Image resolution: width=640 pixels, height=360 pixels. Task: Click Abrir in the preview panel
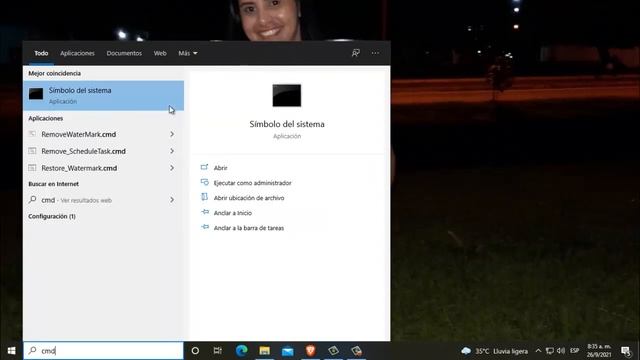pyautogui.click(x=220, y=168)
